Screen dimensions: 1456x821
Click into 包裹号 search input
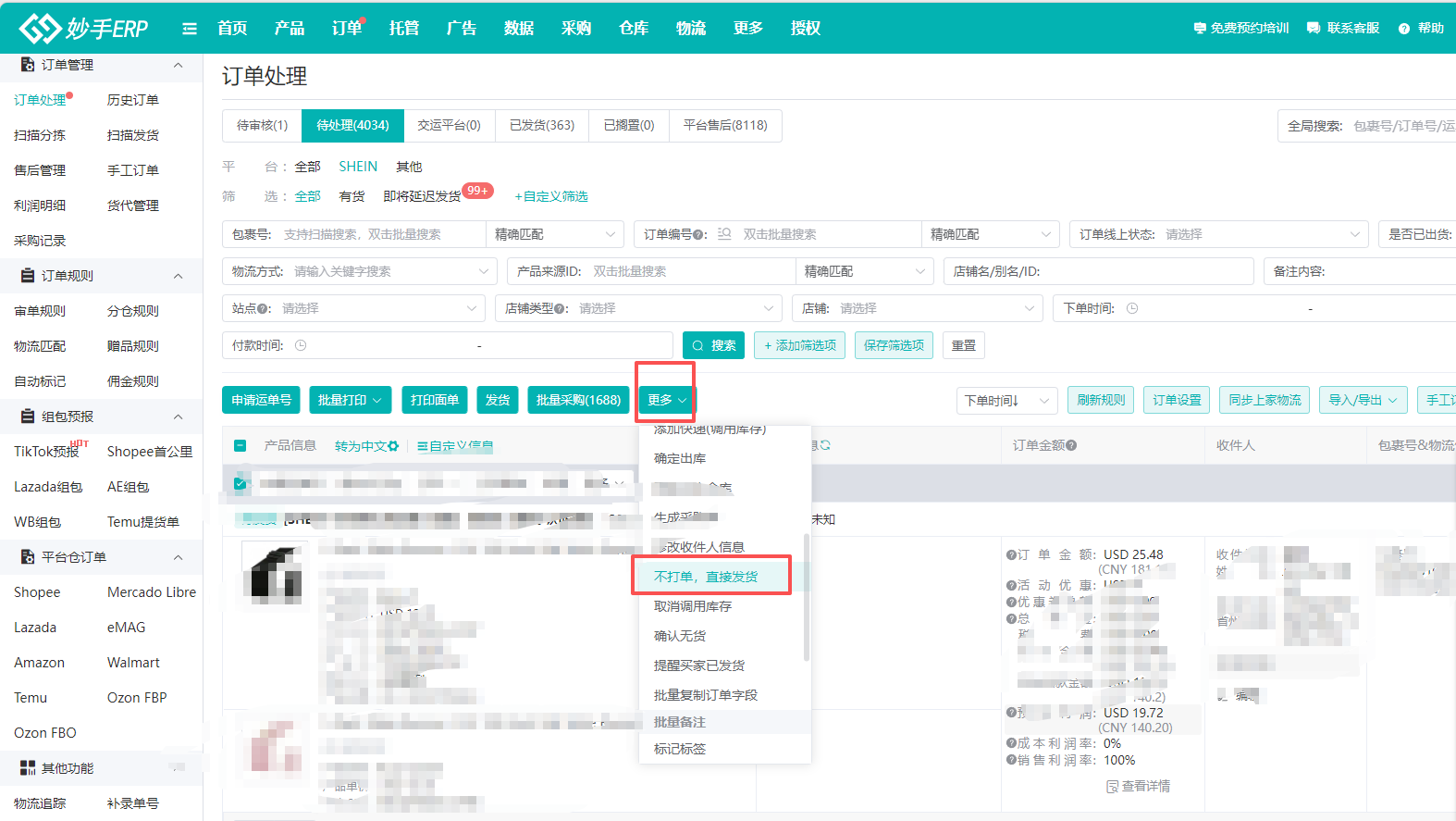383,234
